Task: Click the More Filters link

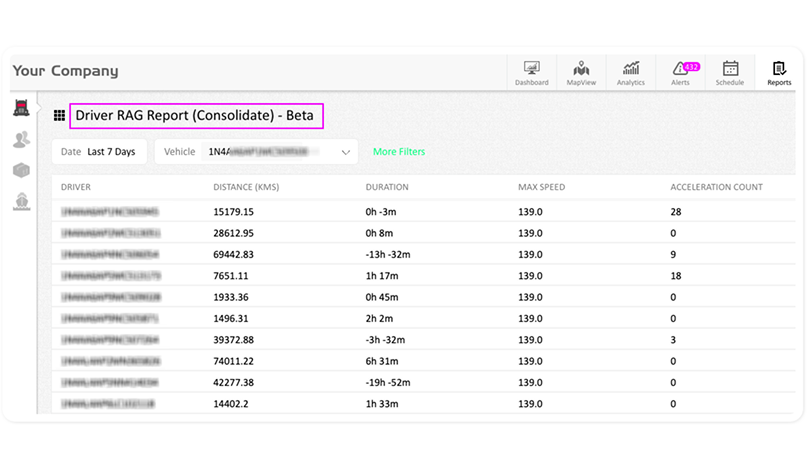Action: pos(399,152)
